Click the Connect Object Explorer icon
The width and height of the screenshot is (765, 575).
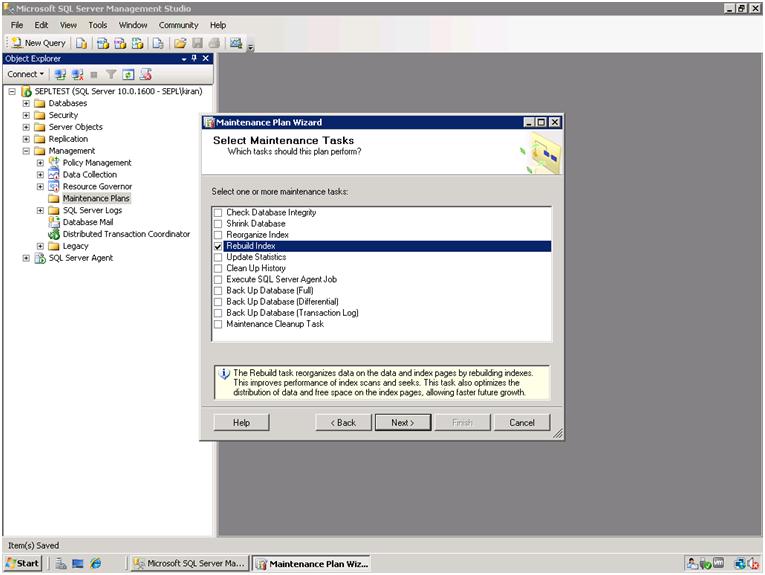(x=60, y=74)
